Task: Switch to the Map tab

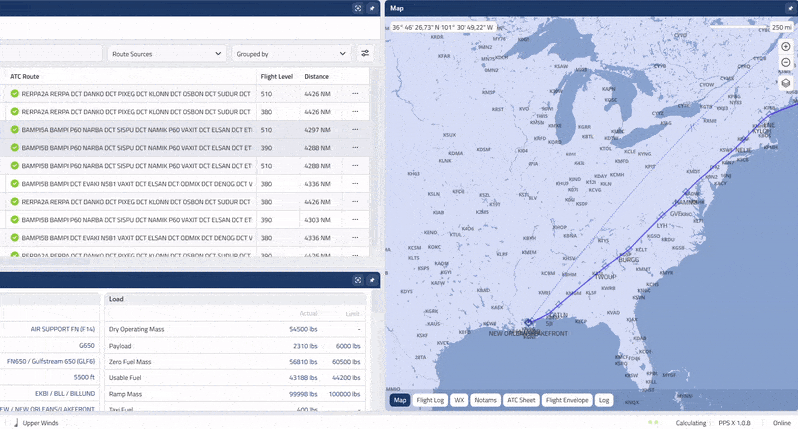Action: coord(400,400)
